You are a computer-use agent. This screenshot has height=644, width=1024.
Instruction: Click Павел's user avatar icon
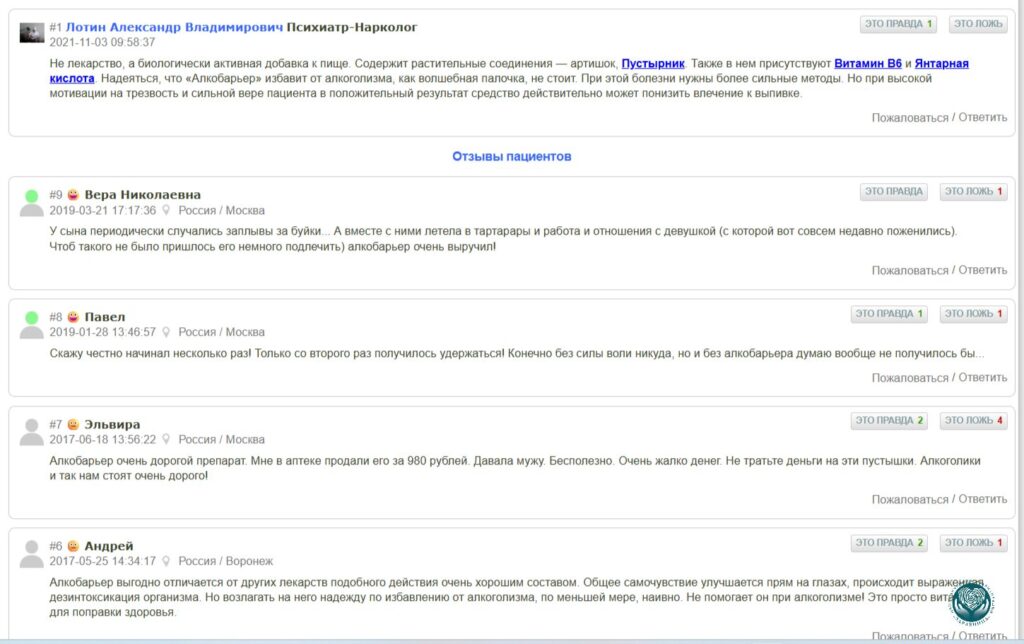[x=31, y=324]
